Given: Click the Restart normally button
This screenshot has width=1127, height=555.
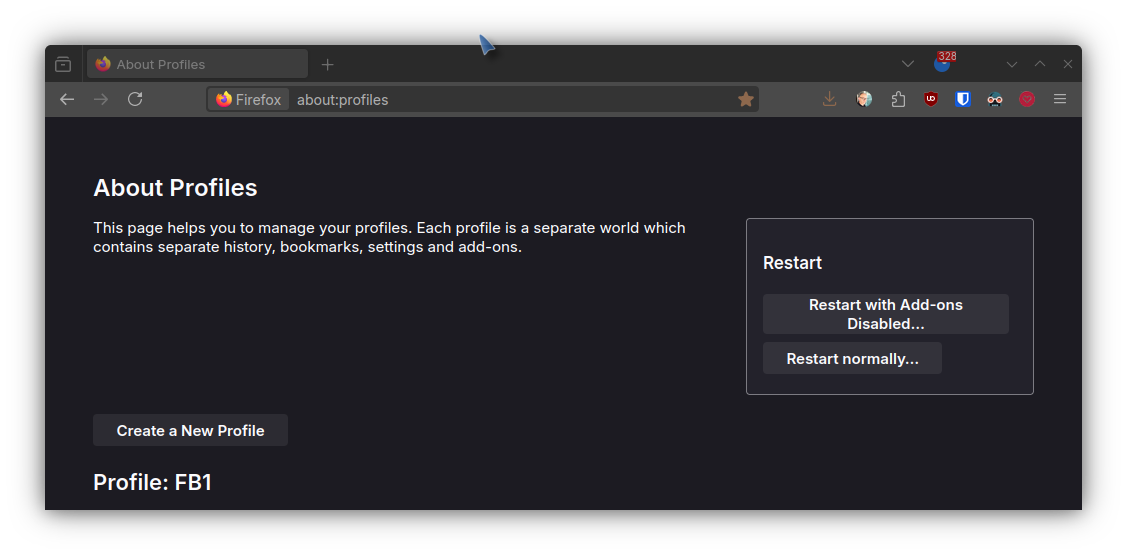Looking at the screenshot, I should (x=852, y=358).
